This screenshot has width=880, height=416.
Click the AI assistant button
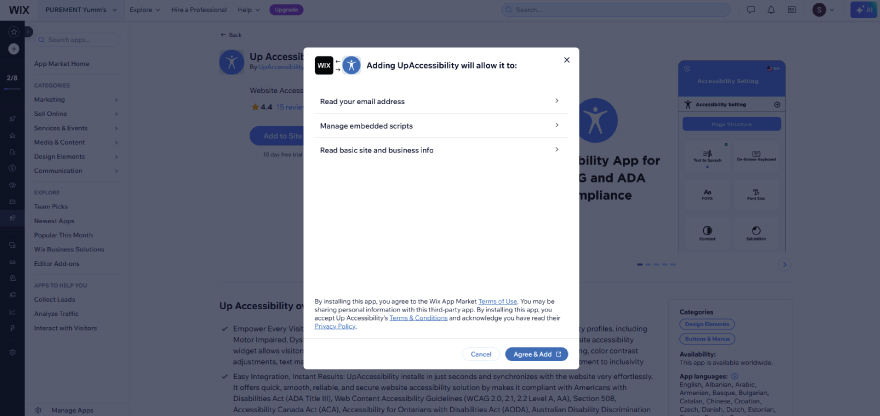click(x=863, y=10)
